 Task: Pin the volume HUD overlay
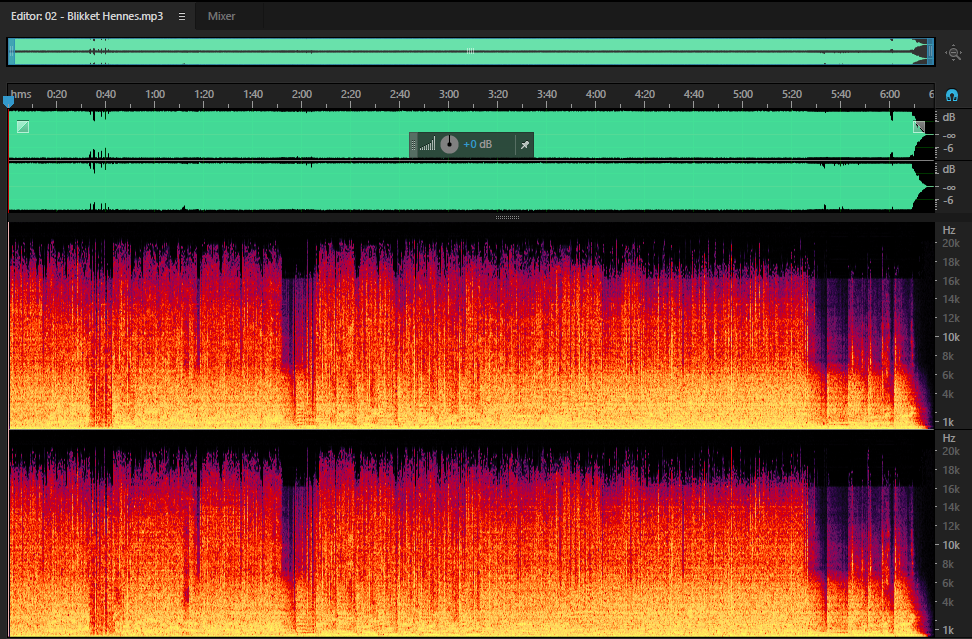tap(525, 145)
